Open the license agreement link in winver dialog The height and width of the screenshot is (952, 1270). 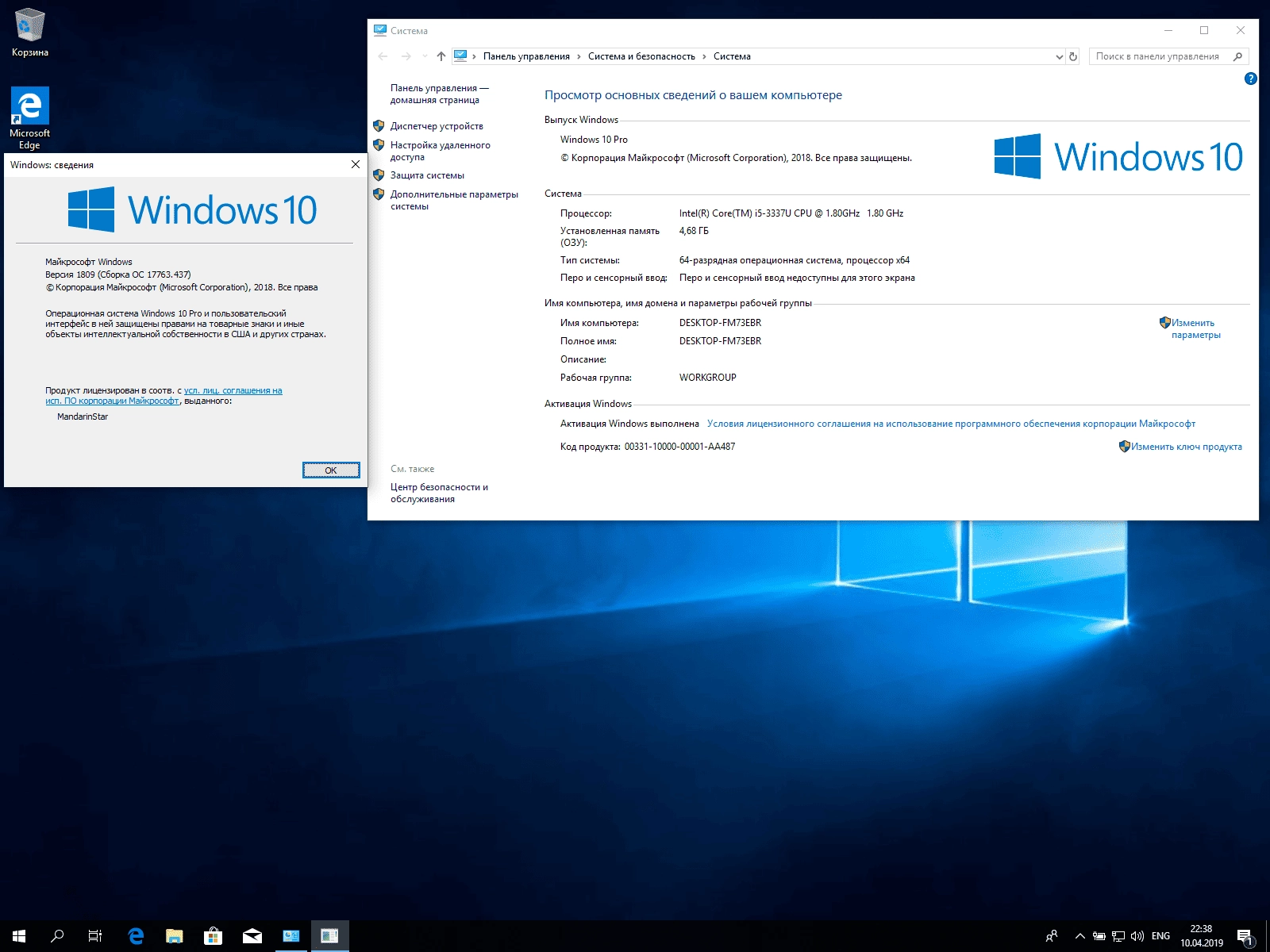[164, 396]
